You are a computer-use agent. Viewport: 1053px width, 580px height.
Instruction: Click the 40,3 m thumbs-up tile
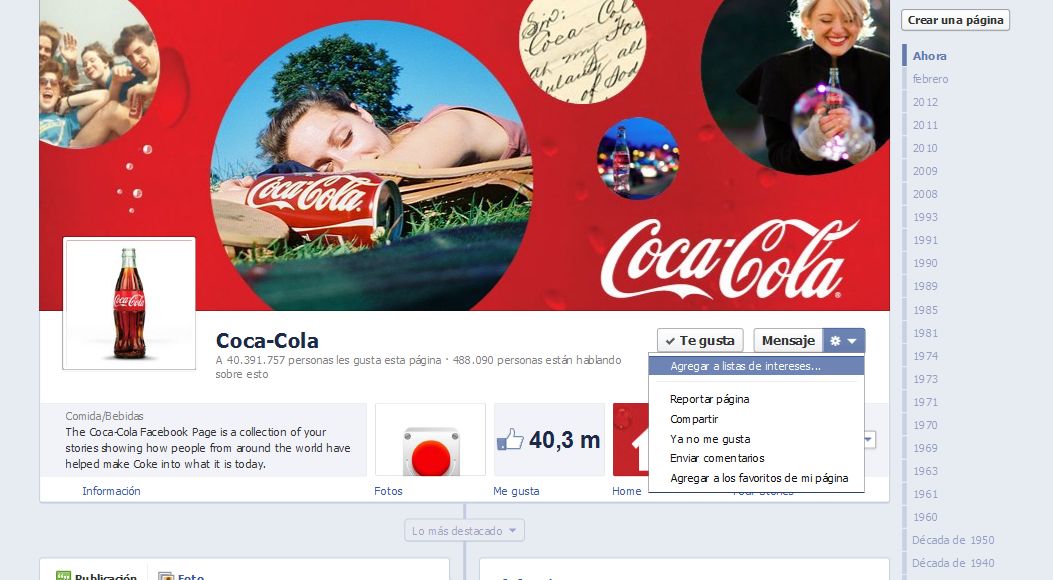[549, 440]
